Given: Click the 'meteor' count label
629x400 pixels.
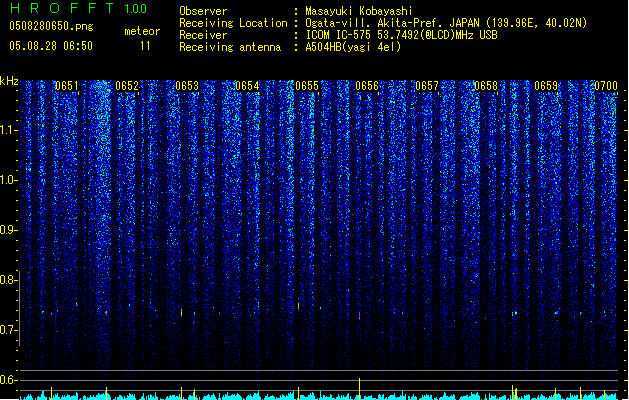Looking at the screenshot, I should point(142,31).
